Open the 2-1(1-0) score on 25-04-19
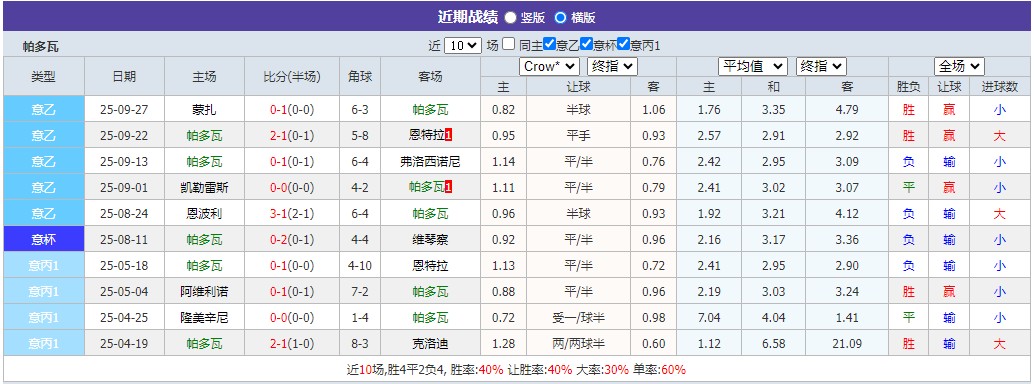 click(291, 344)
